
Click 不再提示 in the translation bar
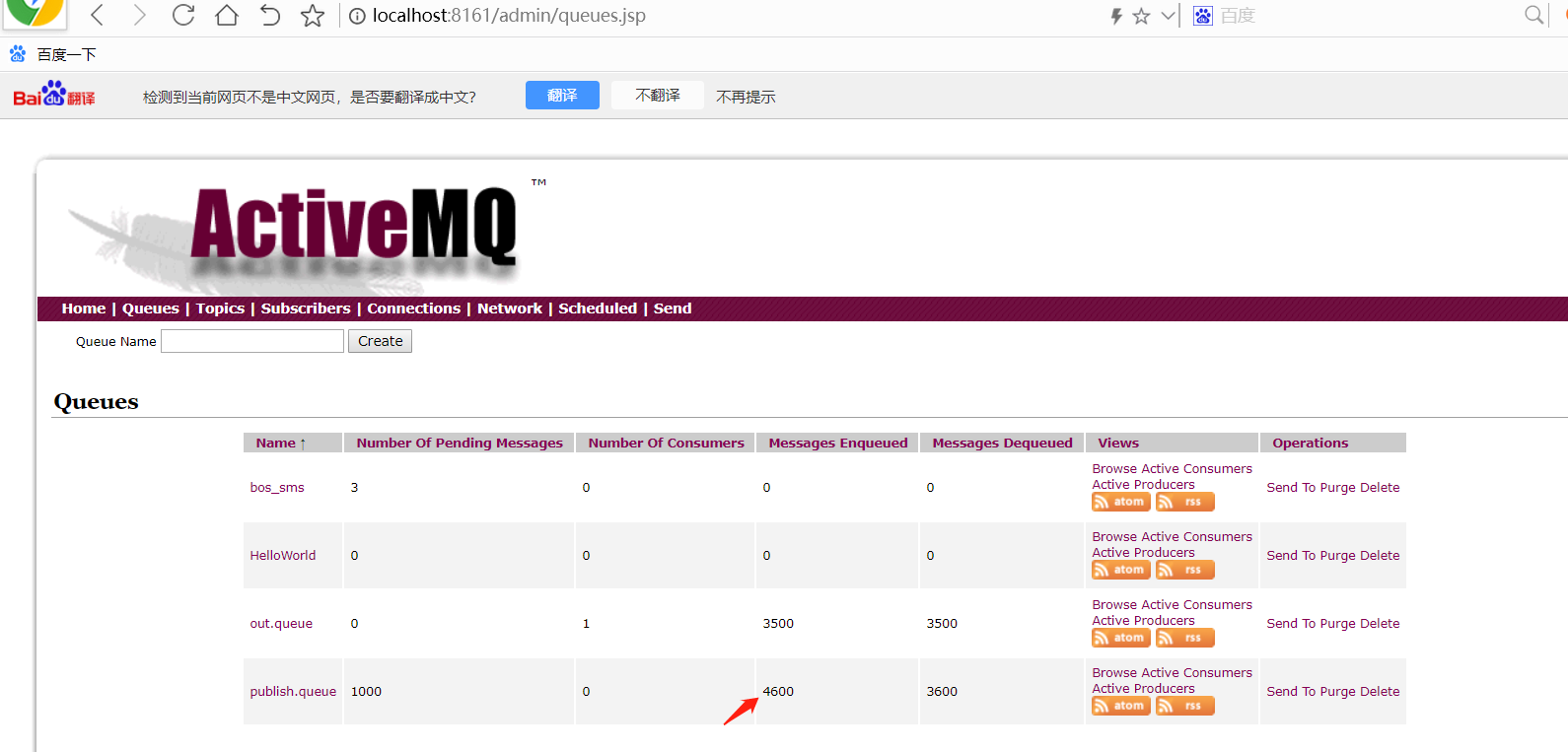tap(746, 97)
